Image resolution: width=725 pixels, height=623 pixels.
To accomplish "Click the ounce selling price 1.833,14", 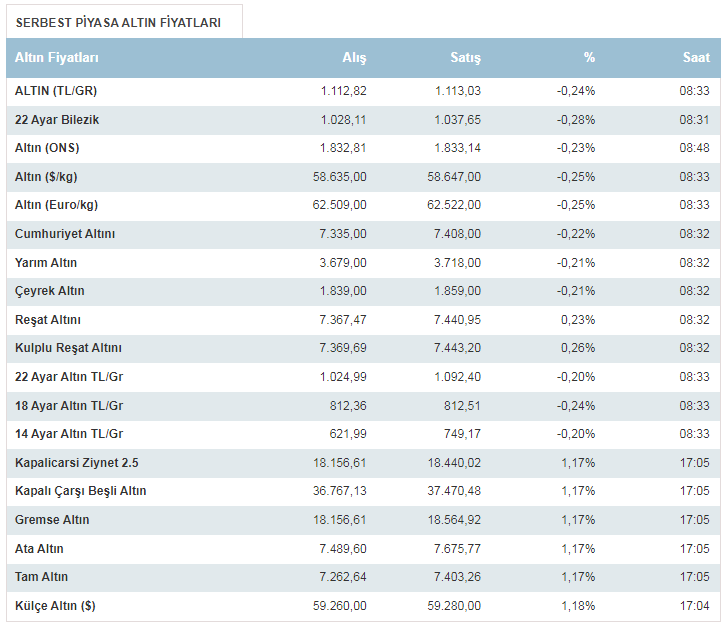I will 457,148.
